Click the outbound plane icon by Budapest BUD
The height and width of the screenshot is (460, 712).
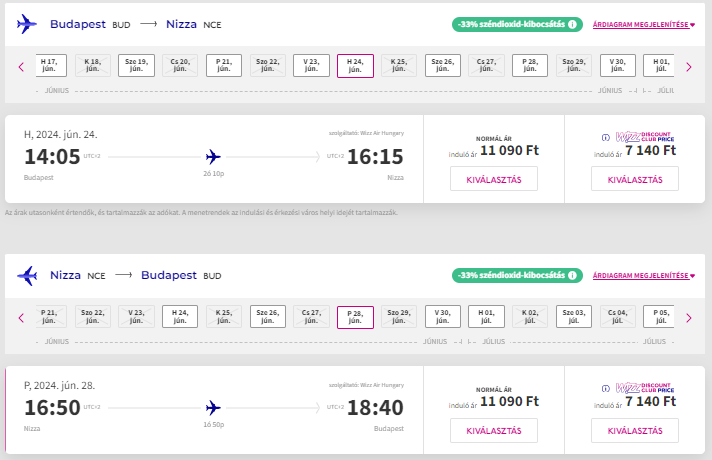coord(27,24)
